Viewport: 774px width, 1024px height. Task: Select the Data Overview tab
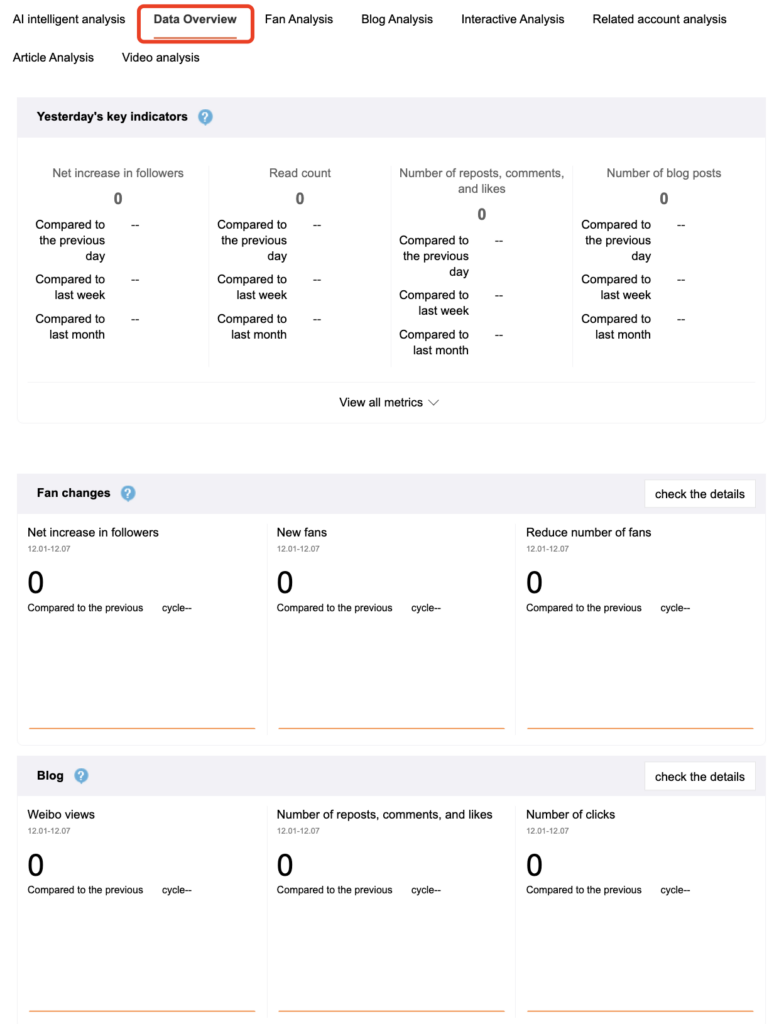[x=195, y=19]
